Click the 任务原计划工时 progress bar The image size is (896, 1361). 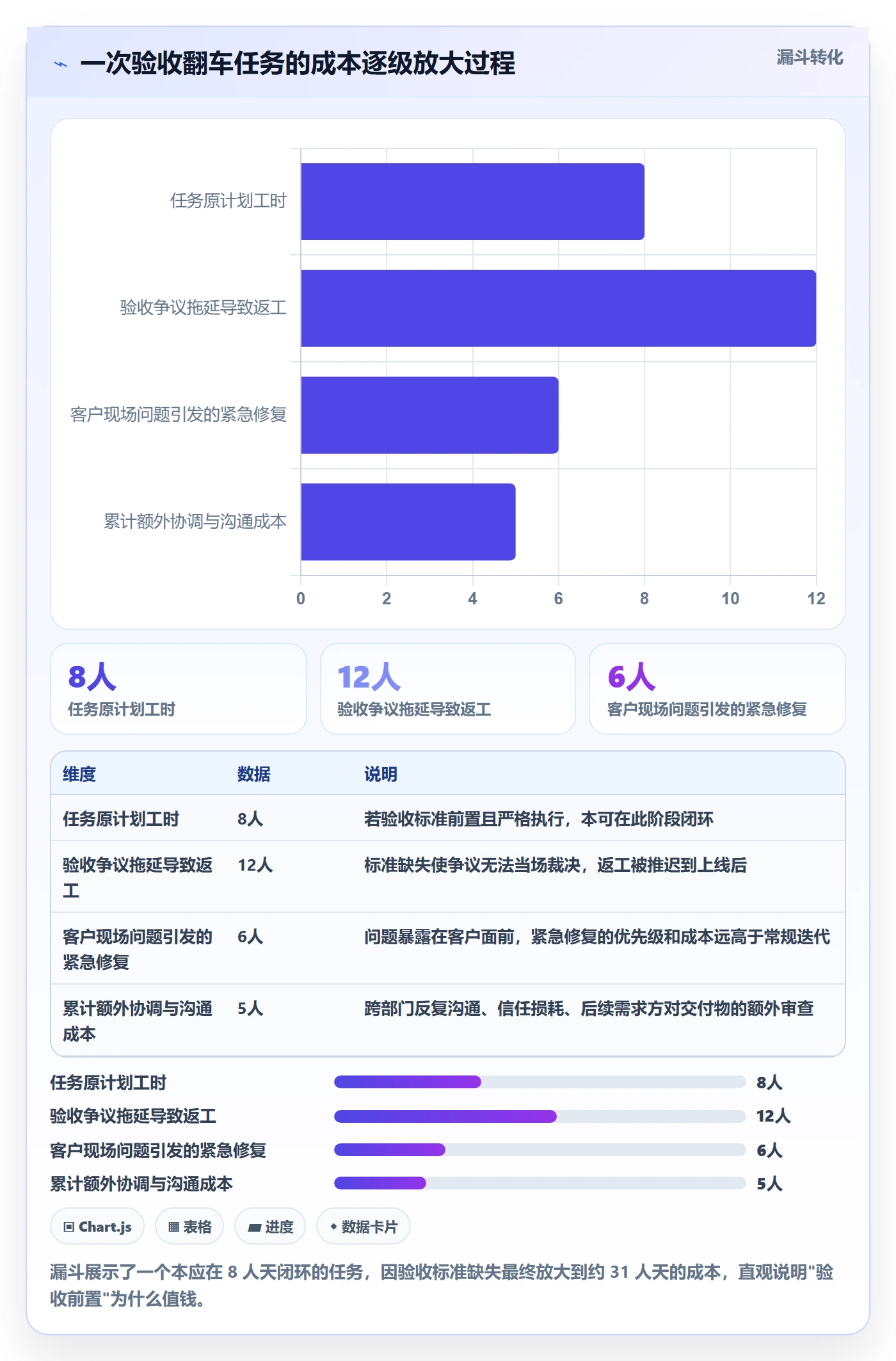pos(540,1082)
